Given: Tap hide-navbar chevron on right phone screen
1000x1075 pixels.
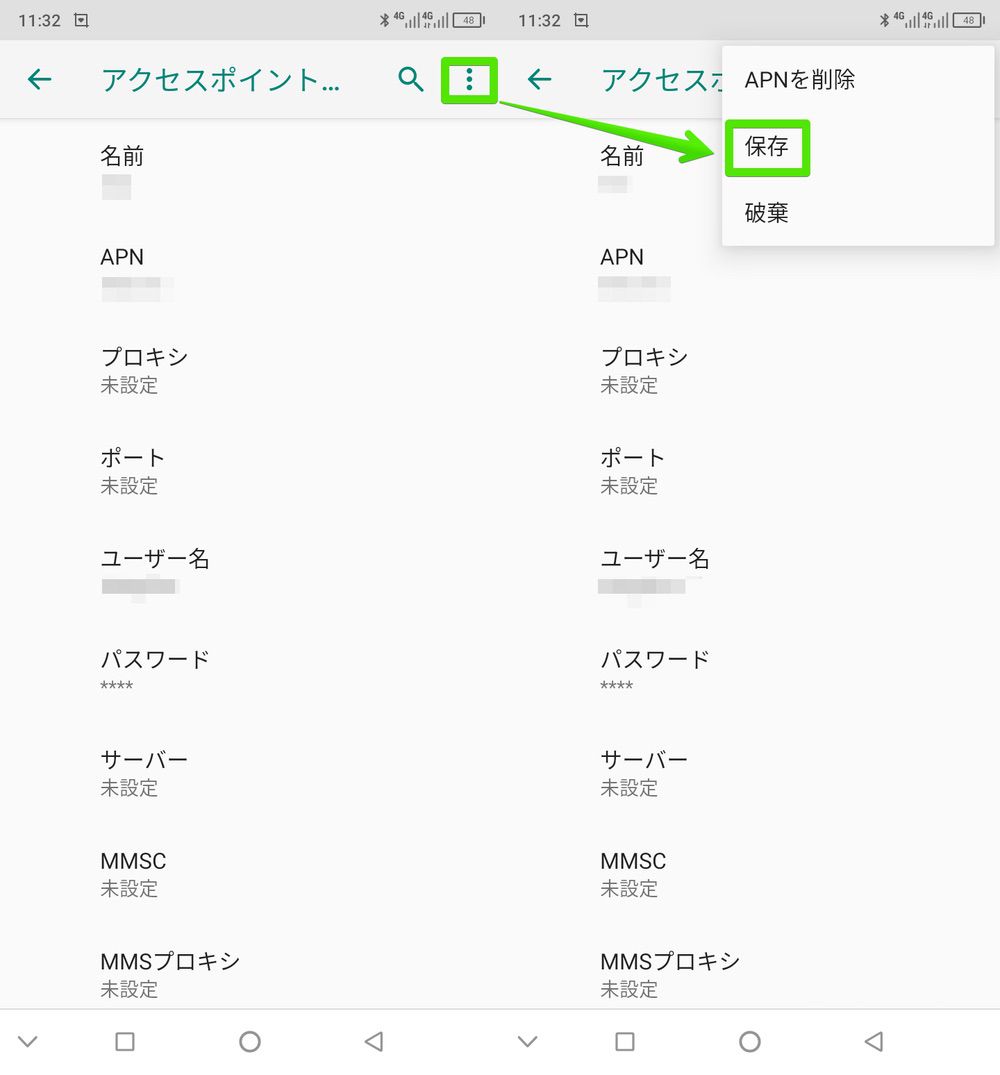Looking at the screenshot, I should click(x=528, y=1041).
